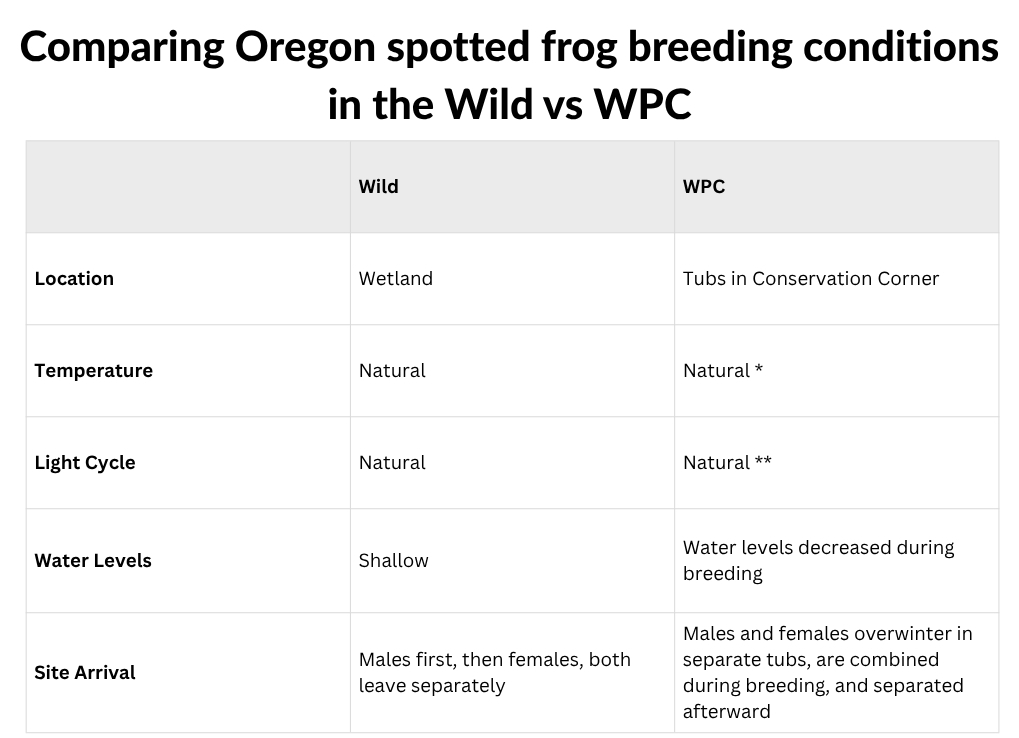The height and width of the screenshot is (738, 1019).
Task: Click the empty top-left header cell
Action: [x=188, y=187]
